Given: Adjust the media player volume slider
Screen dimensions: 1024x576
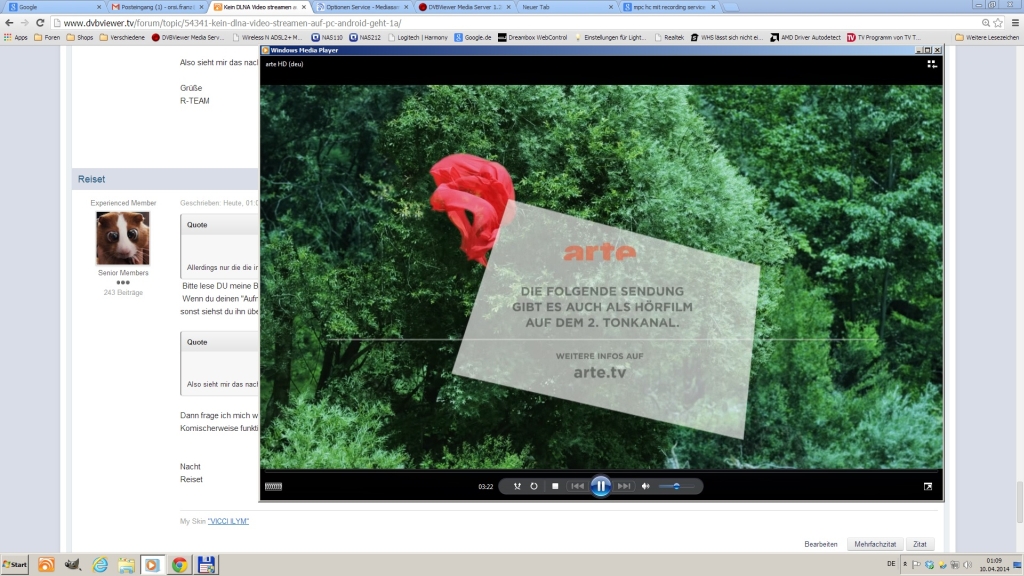Looking at the screenshot, I should pos(677,486).
